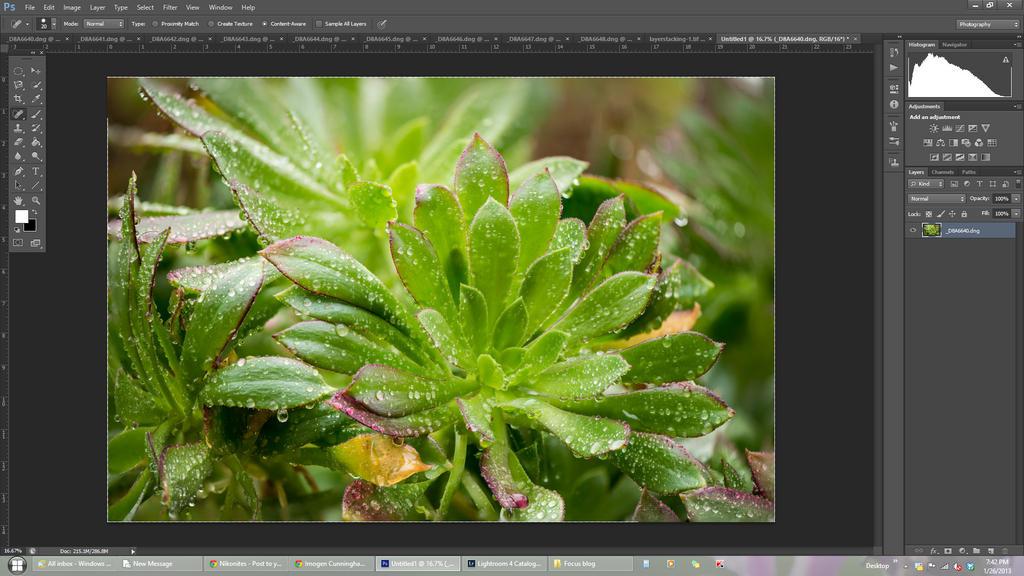Switch to the Navigator panel tab
1024x576 pixels.
pos(954,44)
